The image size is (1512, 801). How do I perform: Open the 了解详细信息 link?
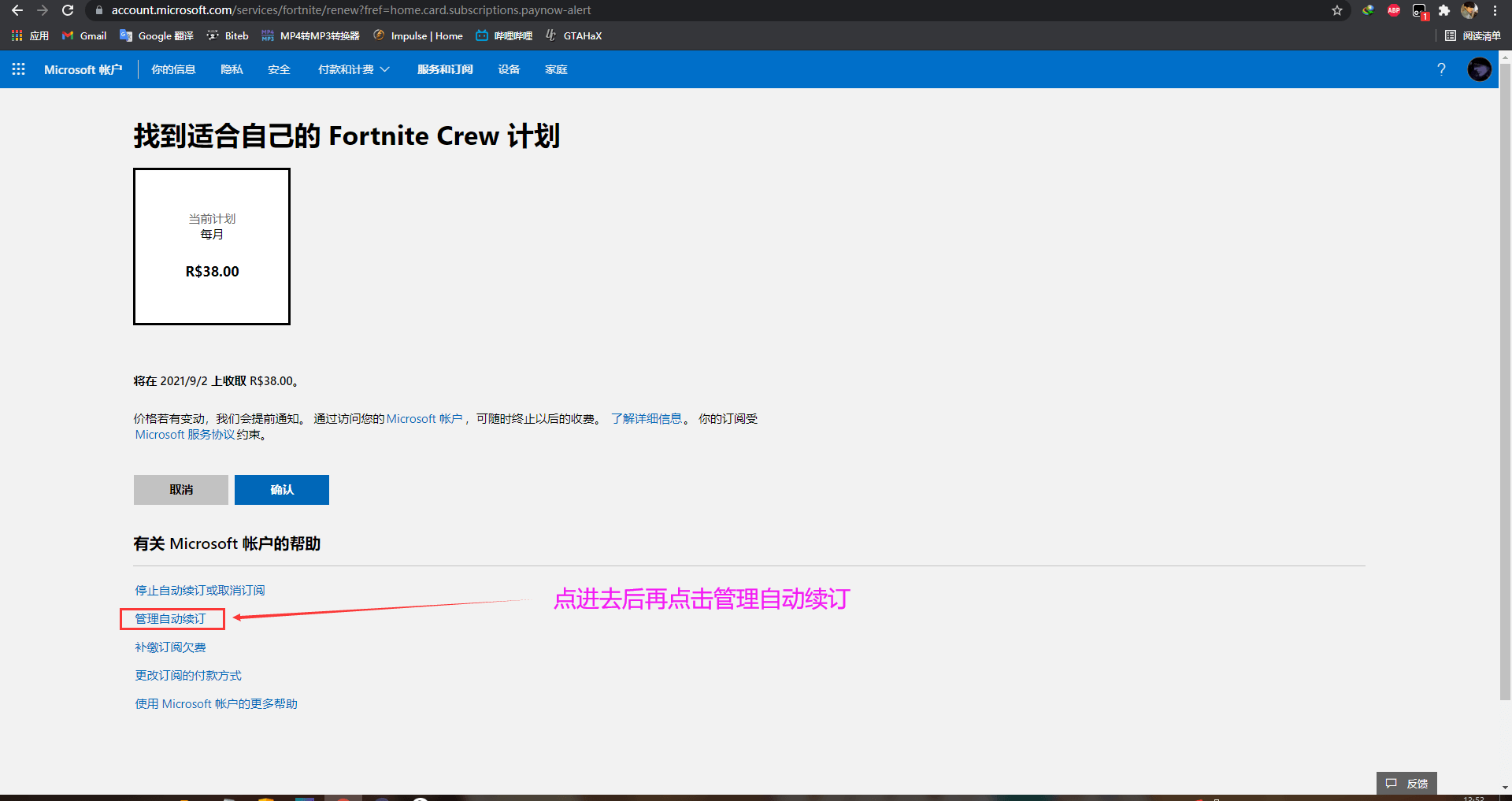pyautogui.click(x=647, y=419)
